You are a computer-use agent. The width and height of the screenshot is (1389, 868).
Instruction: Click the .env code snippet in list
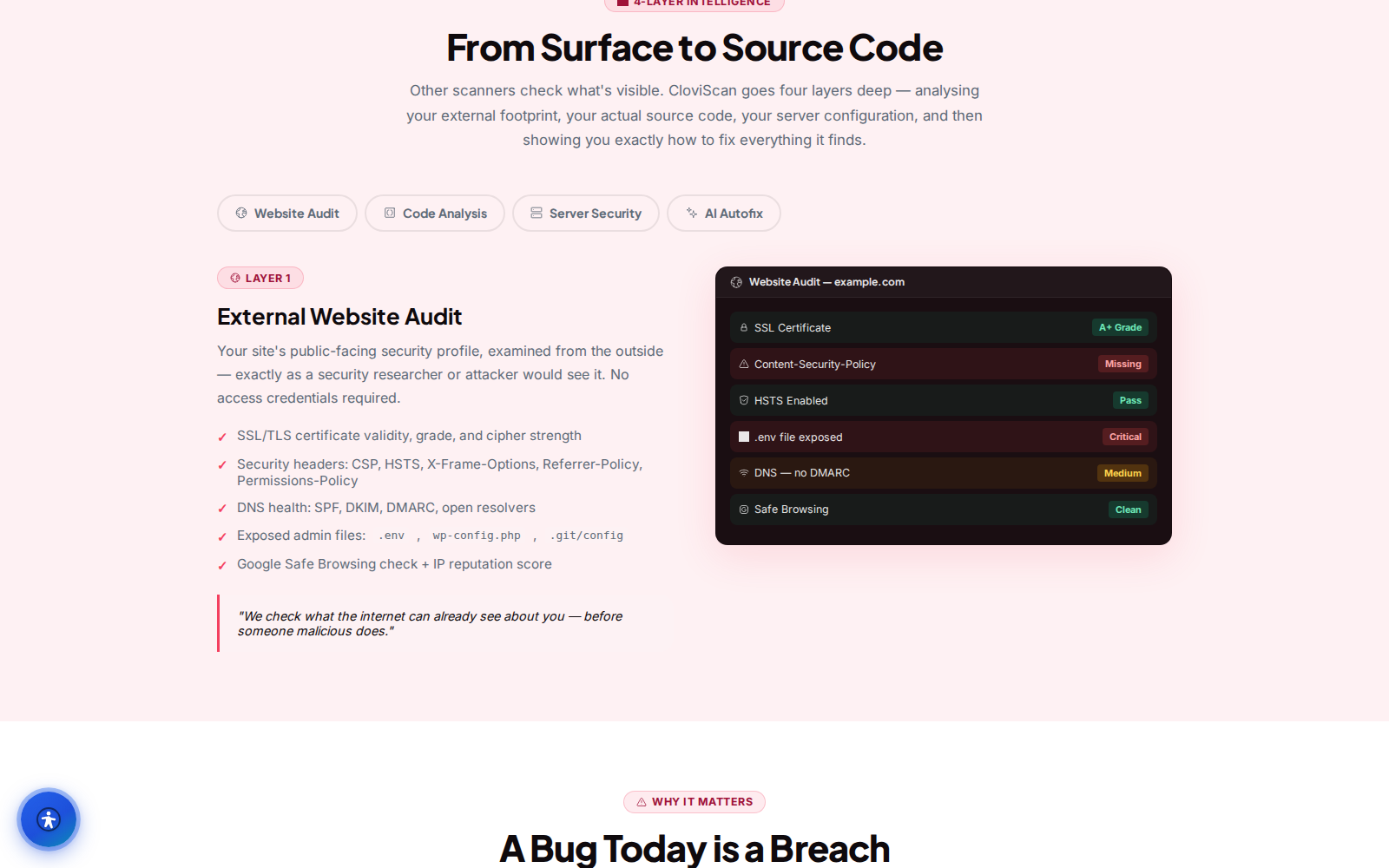click(x=392, y=536)
